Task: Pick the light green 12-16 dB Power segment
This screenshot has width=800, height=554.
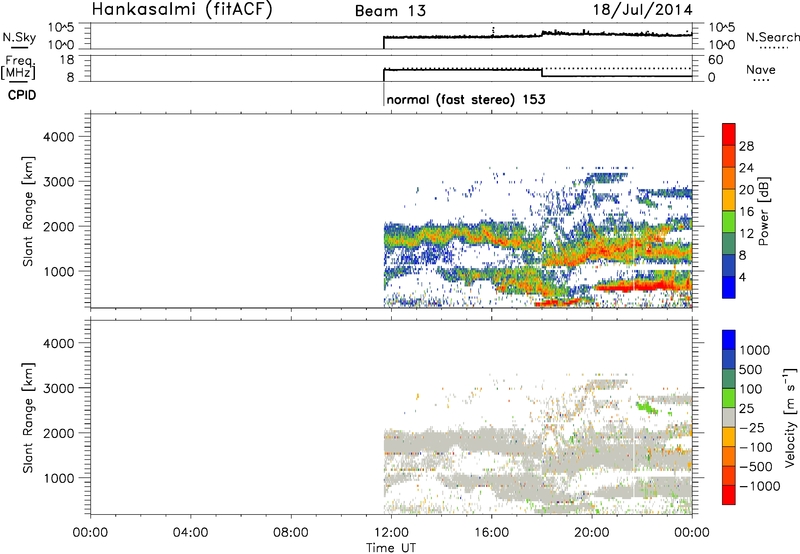Action: click(x=729, y=221)
